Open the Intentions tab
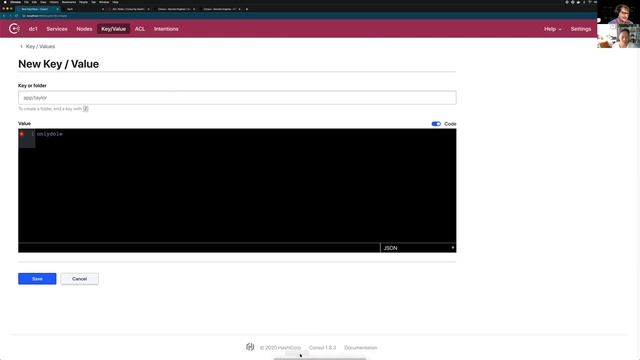The image size is (640, 360). click(x=166, y=29)
